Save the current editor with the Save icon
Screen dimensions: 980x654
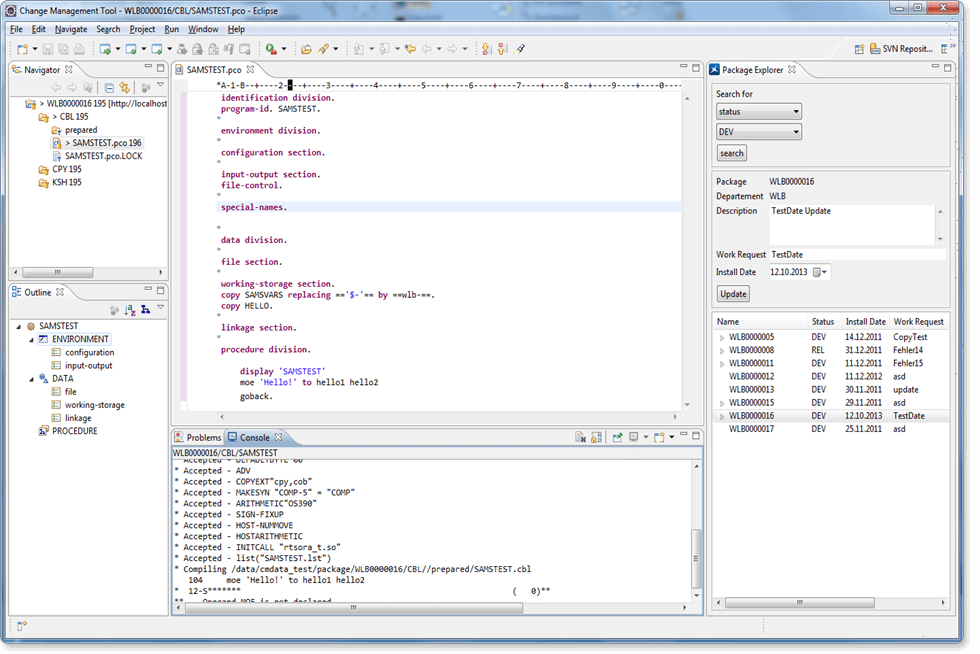tap(47, 48)
